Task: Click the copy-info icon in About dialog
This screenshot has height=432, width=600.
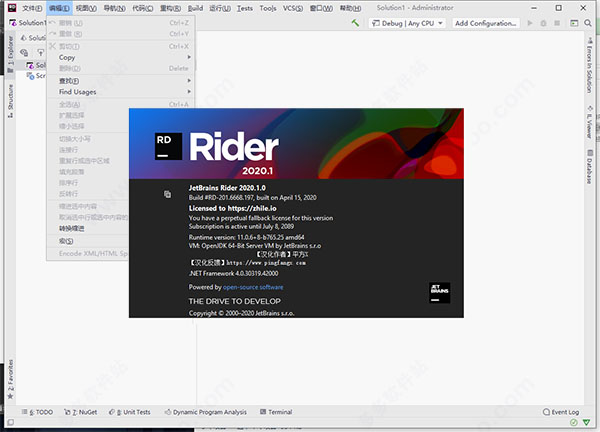Action: coord(168,194)
